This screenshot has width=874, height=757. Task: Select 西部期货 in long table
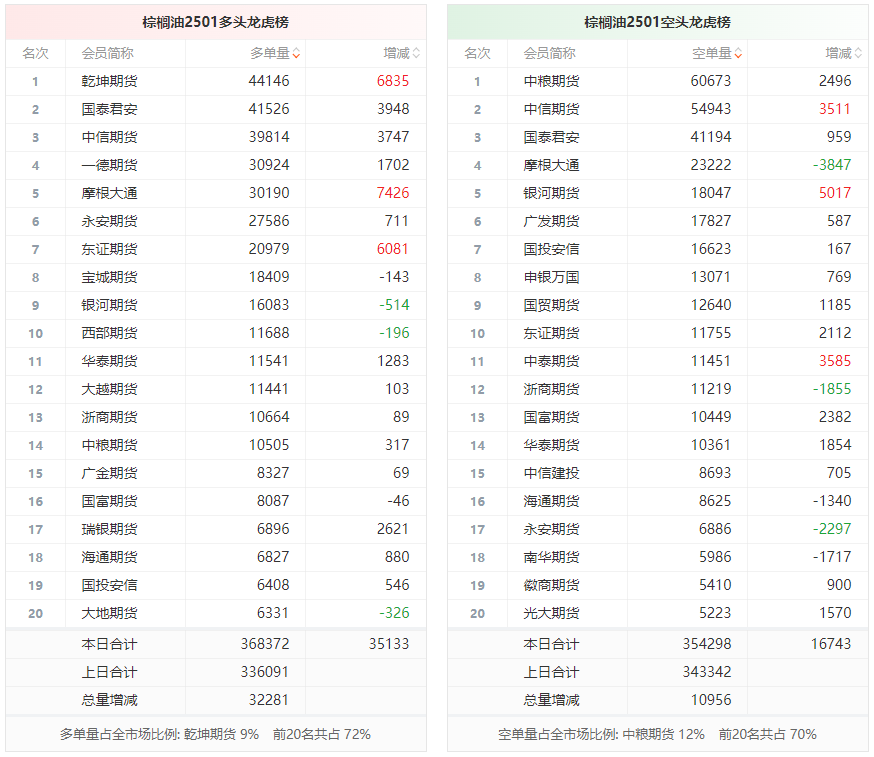point(109,333)
